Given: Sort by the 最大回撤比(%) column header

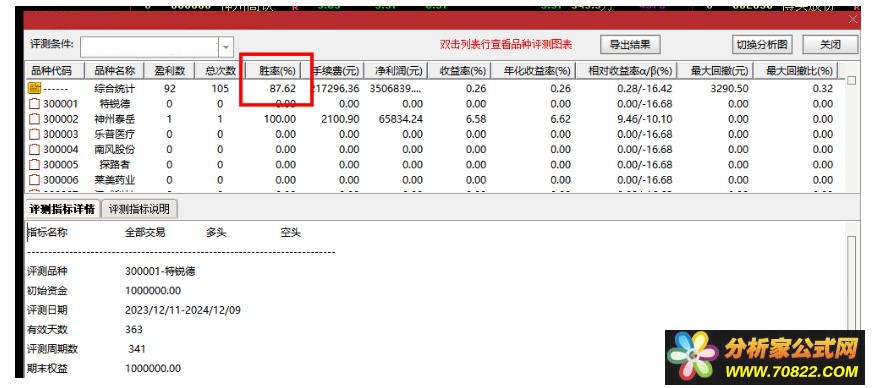Looking at the screenshot, I should 799,71.
